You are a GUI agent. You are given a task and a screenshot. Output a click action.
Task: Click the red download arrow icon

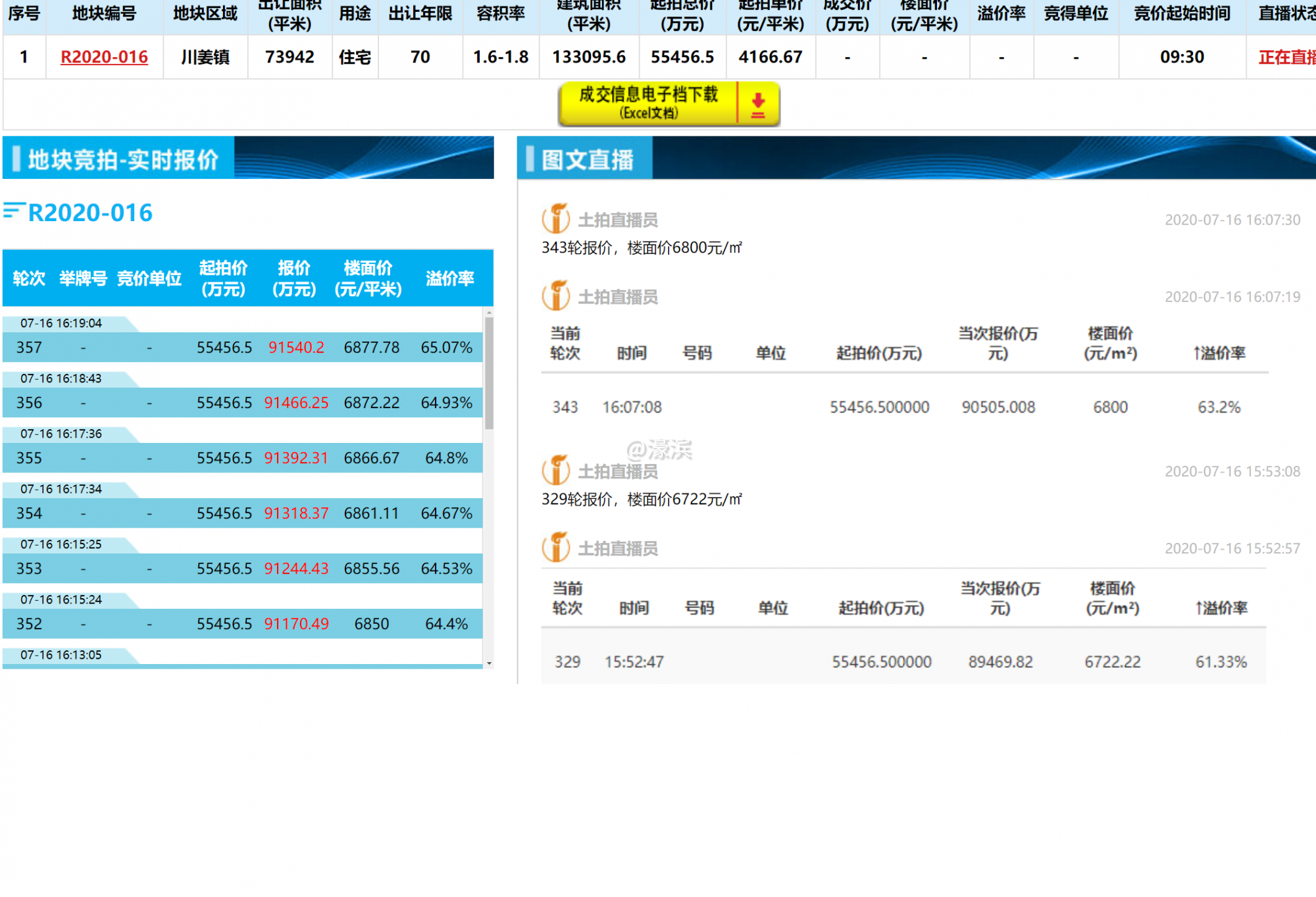758,105
